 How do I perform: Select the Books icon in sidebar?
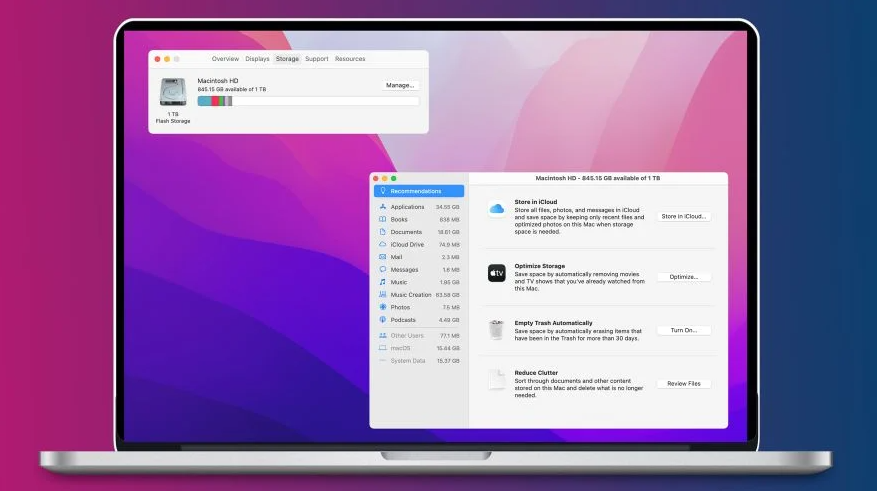382,219
